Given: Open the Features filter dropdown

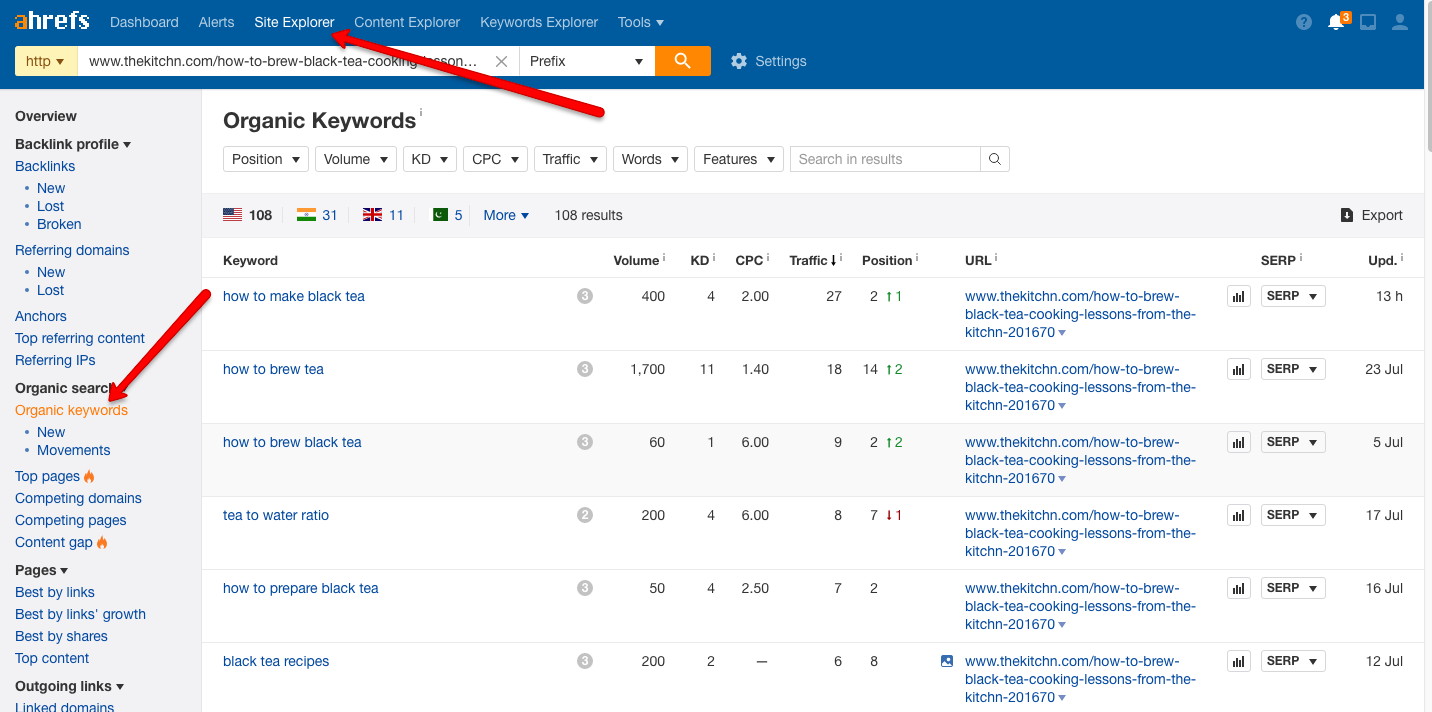Looking at the screenshot, I should coord(739,159).
